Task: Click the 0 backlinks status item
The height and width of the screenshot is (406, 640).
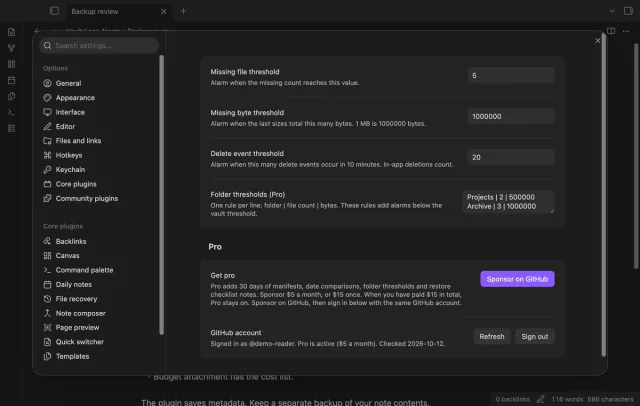Action: [x=512, y=399]
